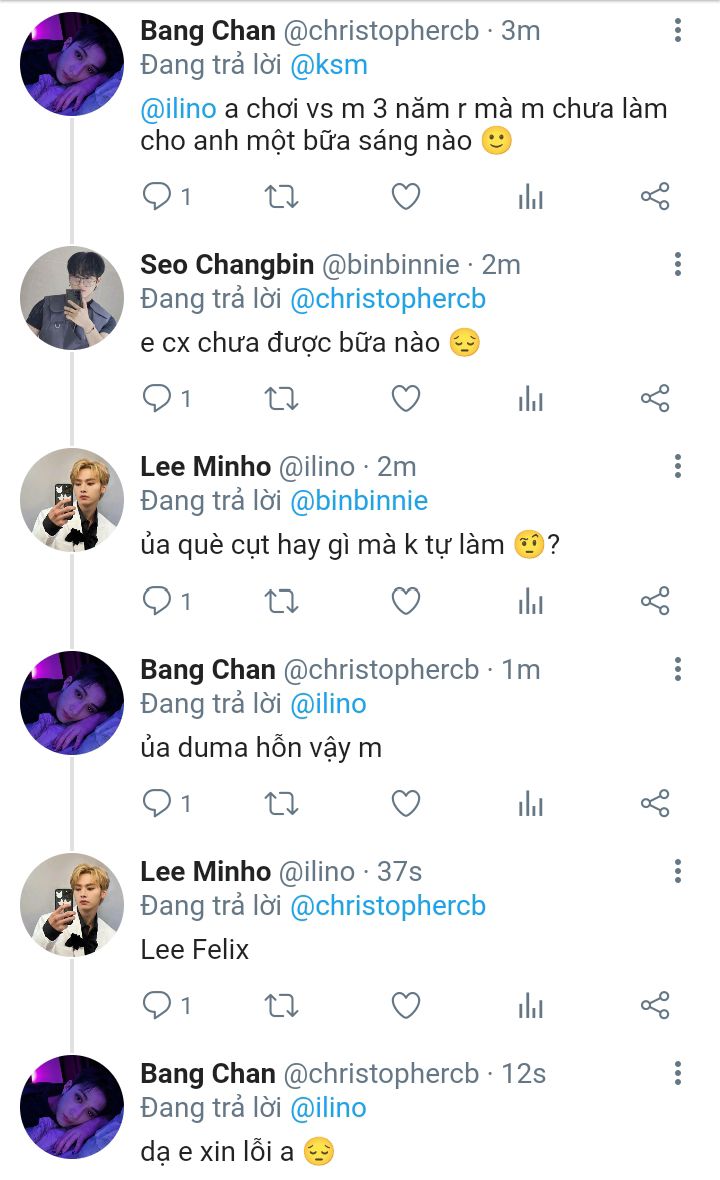Like Seo Changbin's tweet
Viewport: 720px width, 1180px height.
pos(406,399)
